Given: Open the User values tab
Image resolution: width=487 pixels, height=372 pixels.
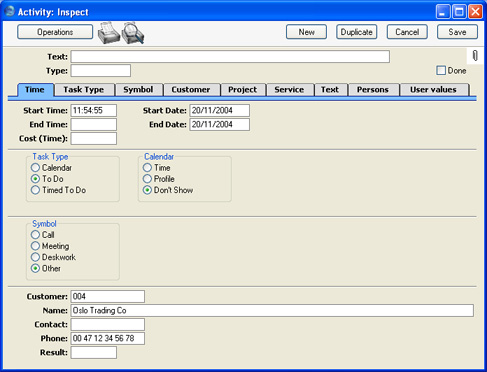Looking at the screenshot, I should pos(433,90).
